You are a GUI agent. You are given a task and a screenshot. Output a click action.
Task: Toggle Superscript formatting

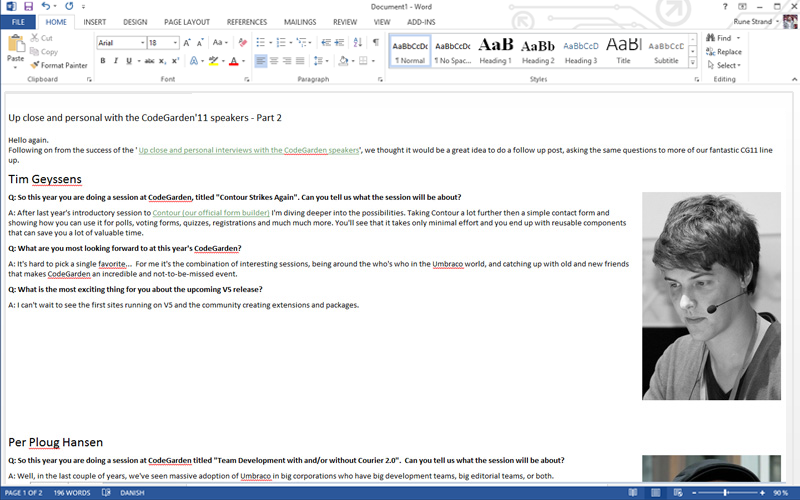pyautogui.click(x=175, y=61)
